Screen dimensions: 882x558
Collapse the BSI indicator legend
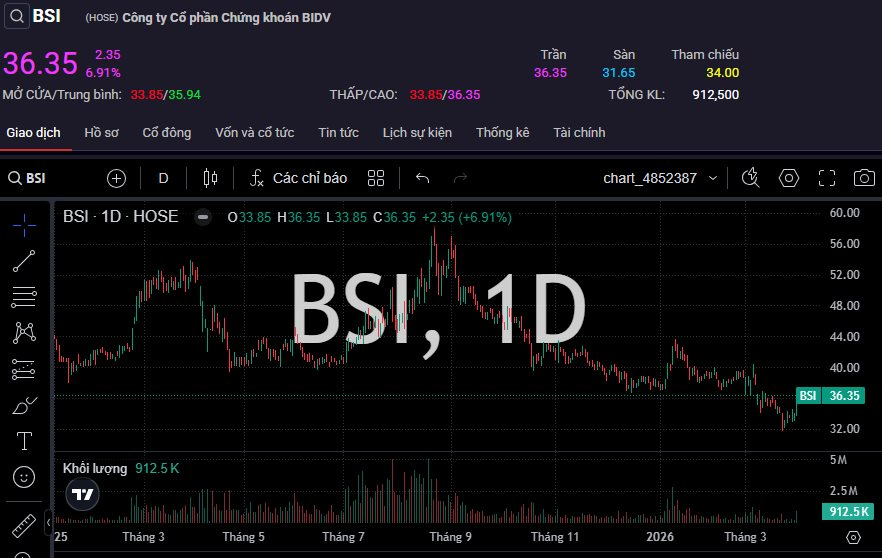203,216
